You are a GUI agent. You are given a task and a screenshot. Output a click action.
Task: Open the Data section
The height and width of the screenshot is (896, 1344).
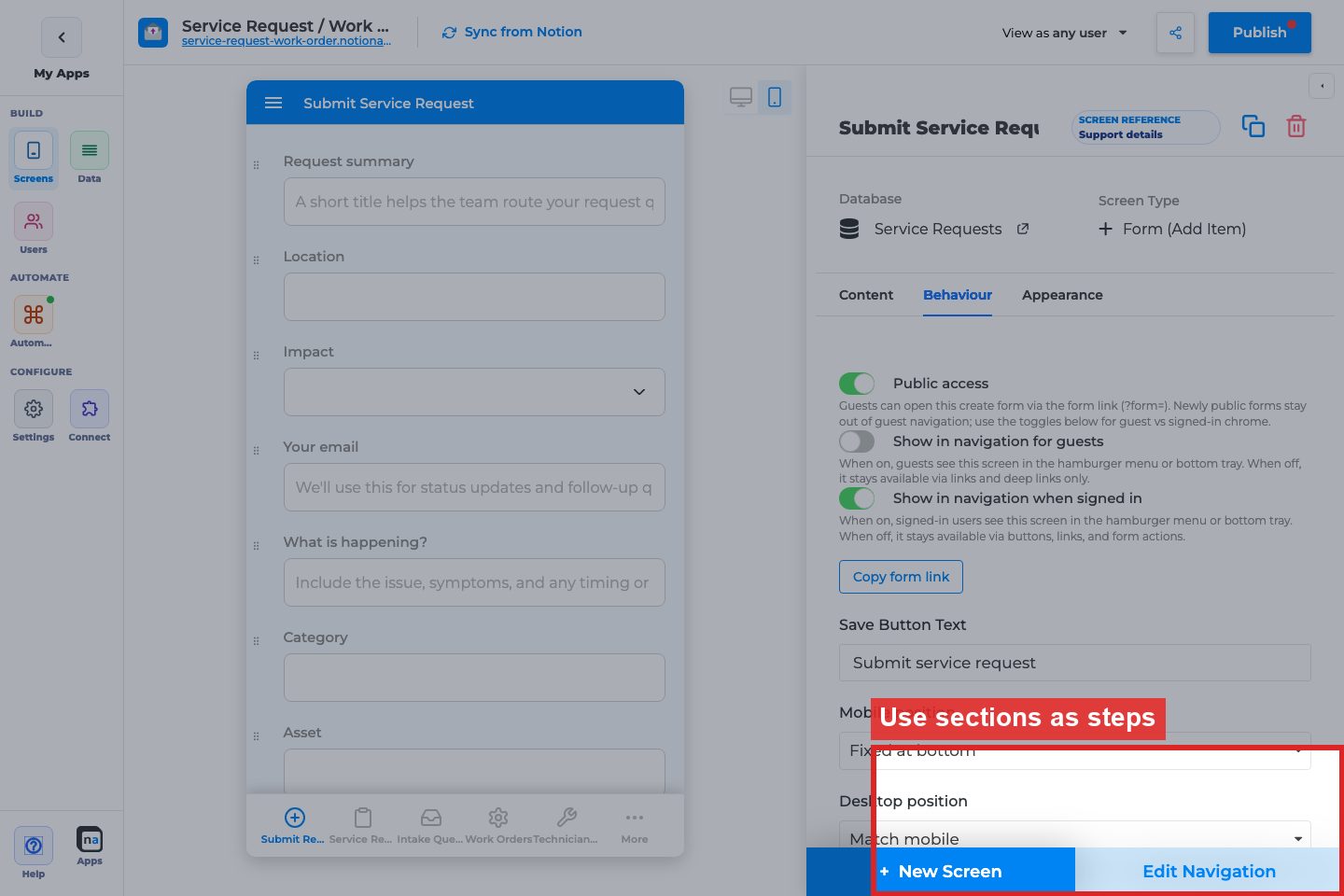point(90,159)
